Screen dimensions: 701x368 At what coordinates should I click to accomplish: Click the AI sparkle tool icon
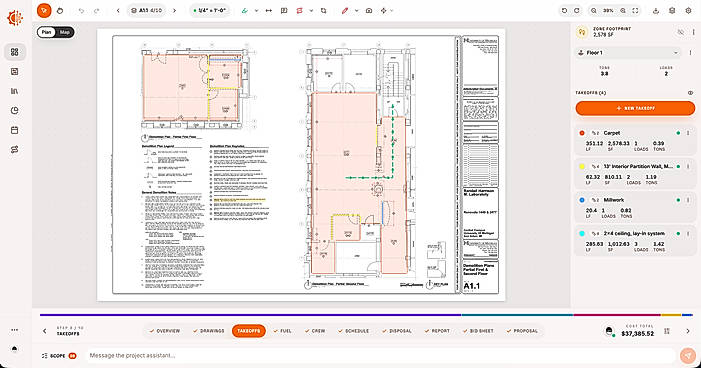tap(384, 10)
